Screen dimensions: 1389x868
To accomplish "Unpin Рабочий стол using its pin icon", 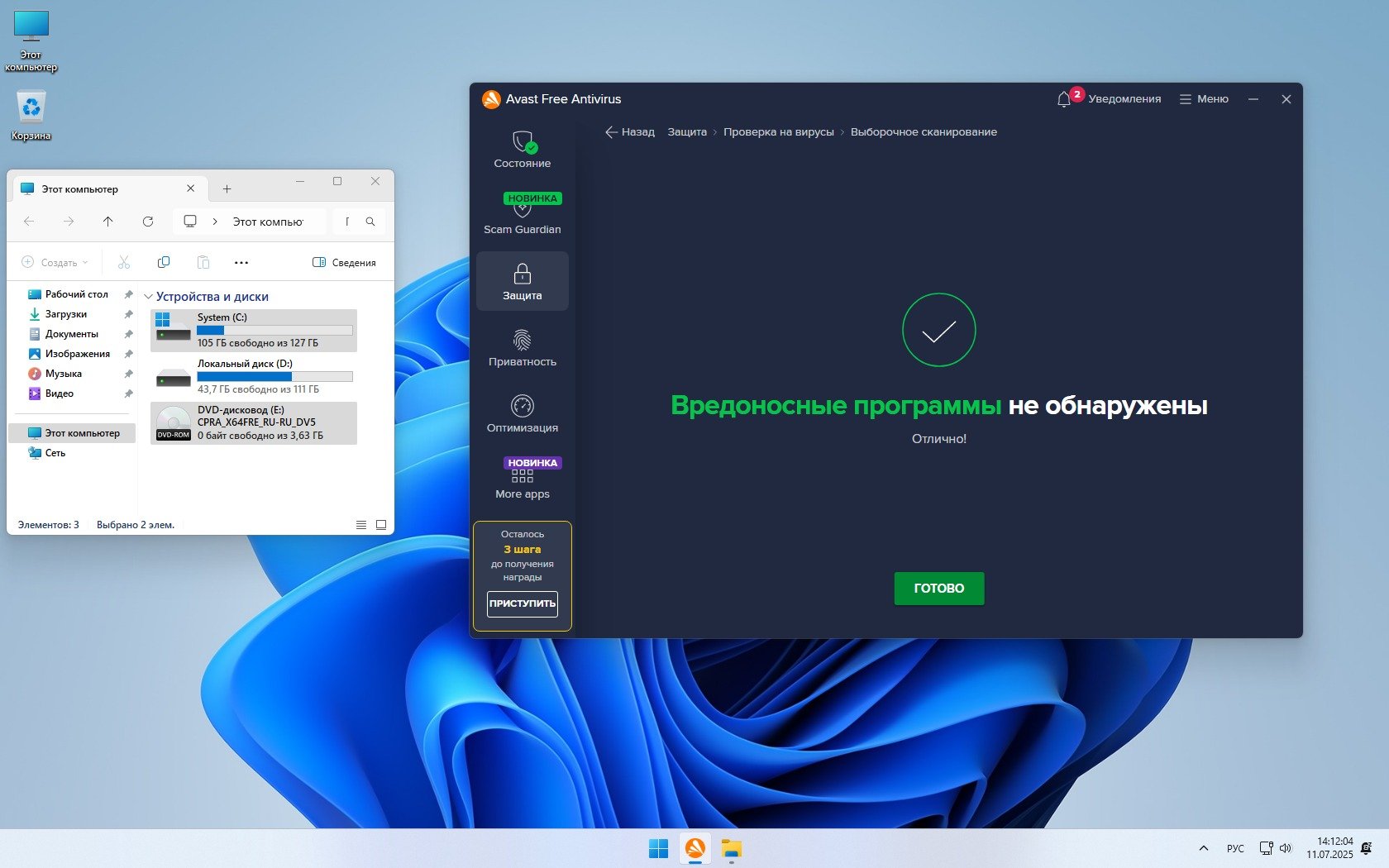I will (128, 294).
